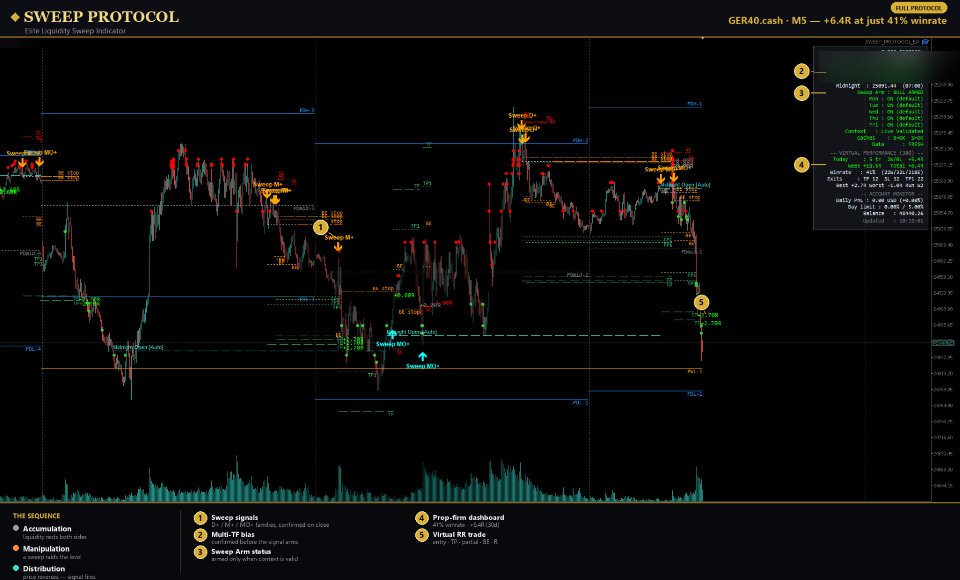Viewport: 960px width, 580px height.
Task: Click the PDL-2 level label
Action: coord(580,402)
